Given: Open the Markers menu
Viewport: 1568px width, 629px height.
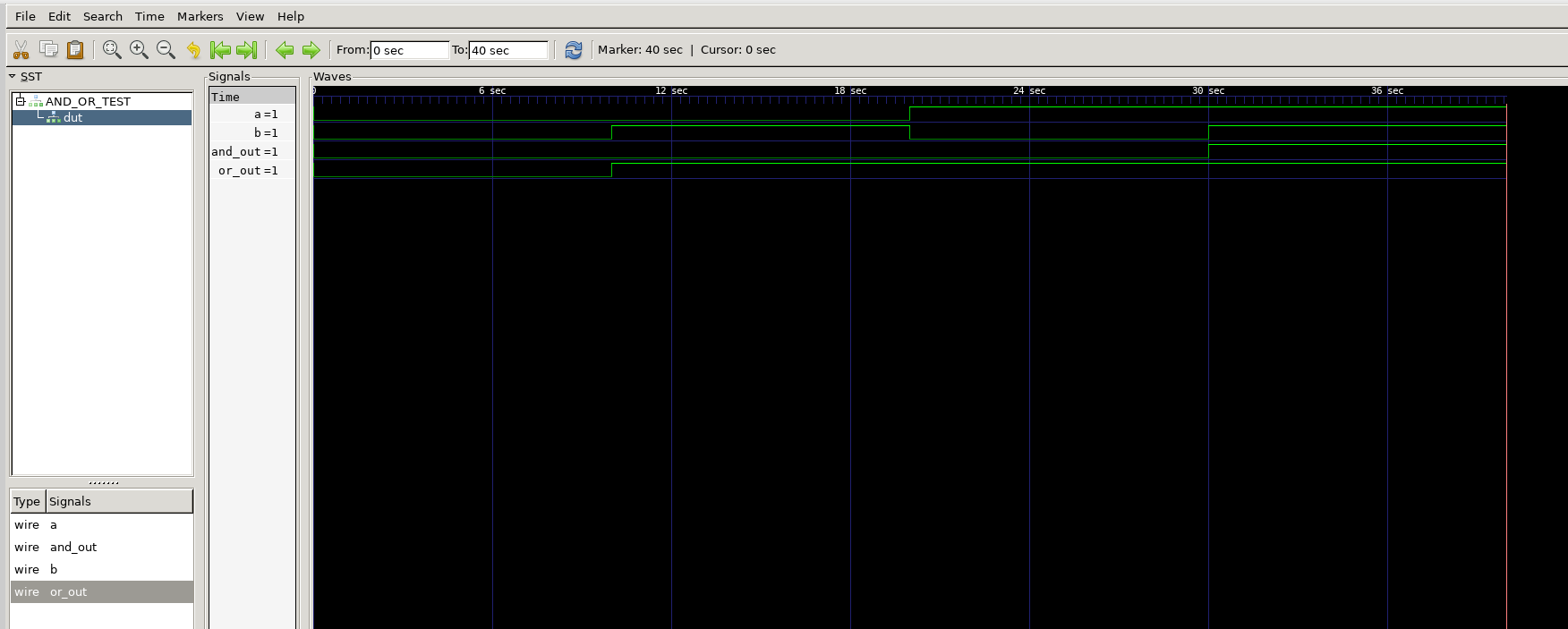Looking at the screenshot, I should click(x=200, y=16).
